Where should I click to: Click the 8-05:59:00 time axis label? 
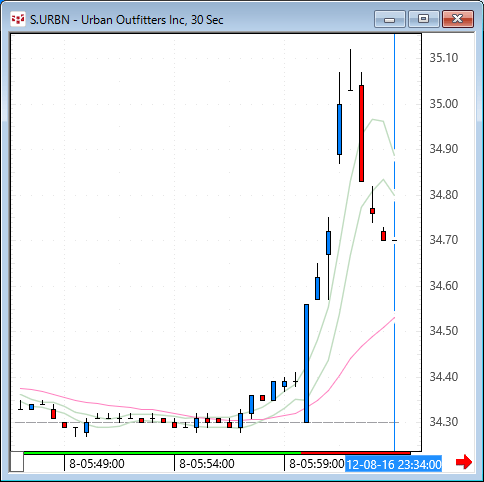pyautogui.click(x=316, y=464)
